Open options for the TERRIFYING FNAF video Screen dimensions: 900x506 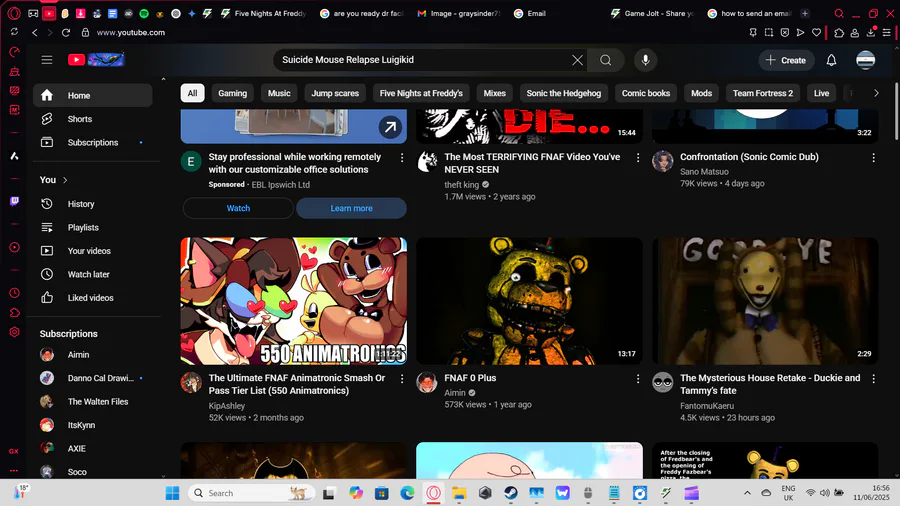pos(638,157)
